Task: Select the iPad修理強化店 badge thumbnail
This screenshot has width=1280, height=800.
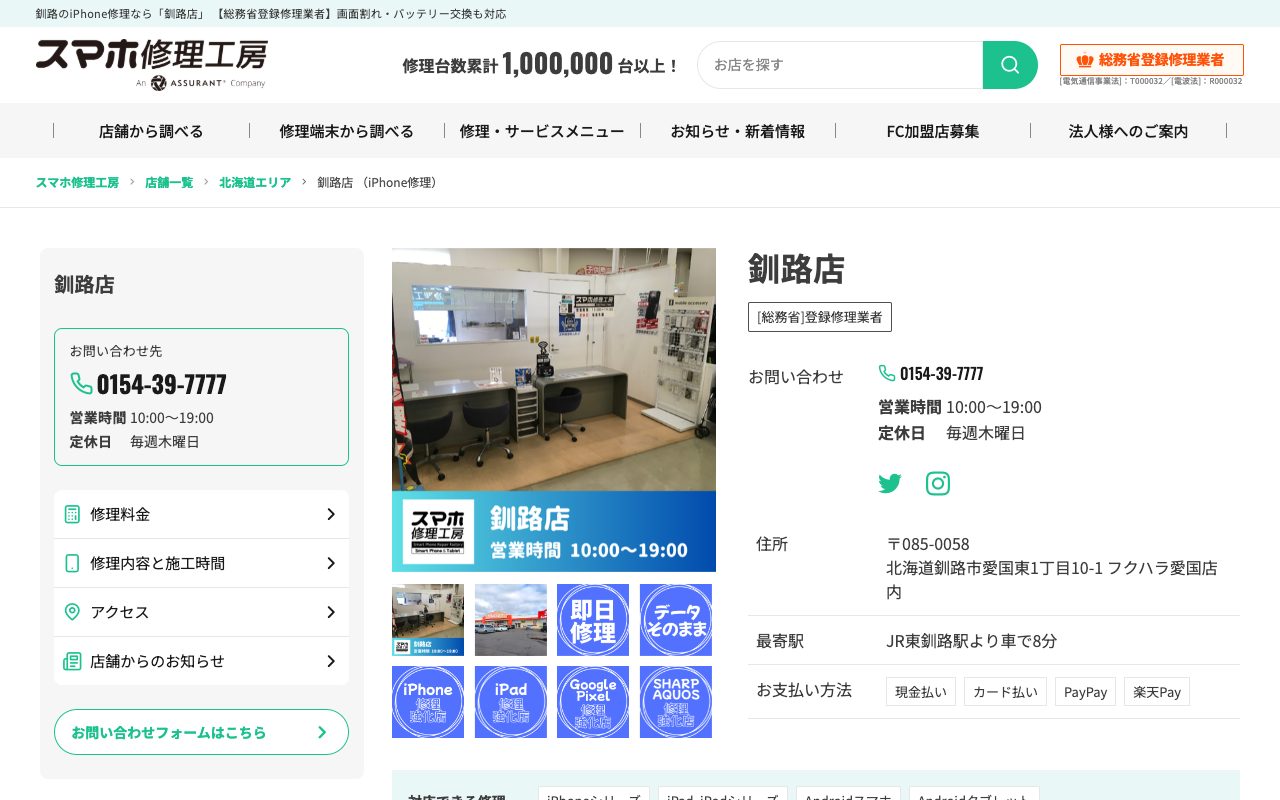Action: 511,702
